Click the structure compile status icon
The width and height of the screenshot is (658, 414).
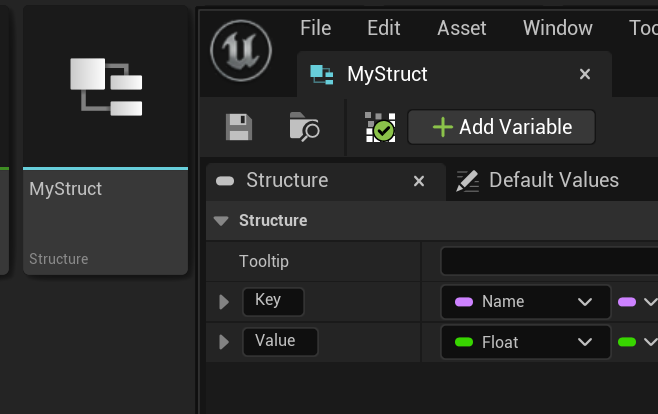tap(380, 127)
